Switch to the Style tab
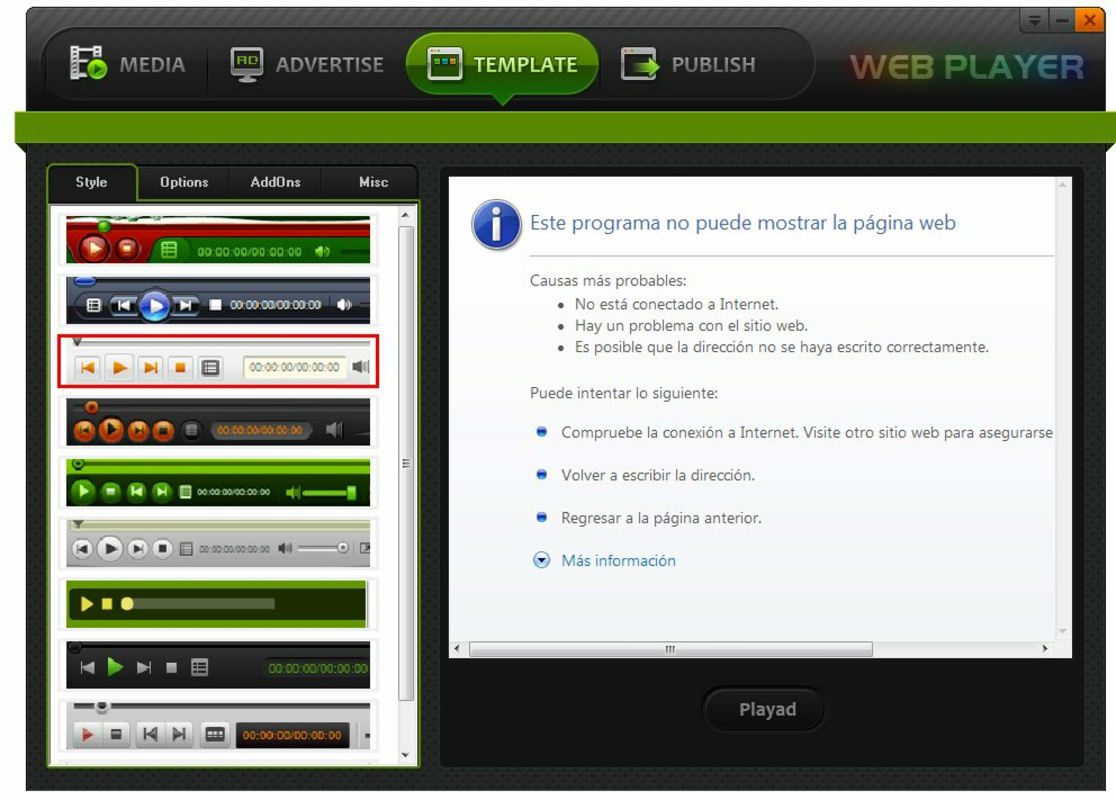 [92, 182]
